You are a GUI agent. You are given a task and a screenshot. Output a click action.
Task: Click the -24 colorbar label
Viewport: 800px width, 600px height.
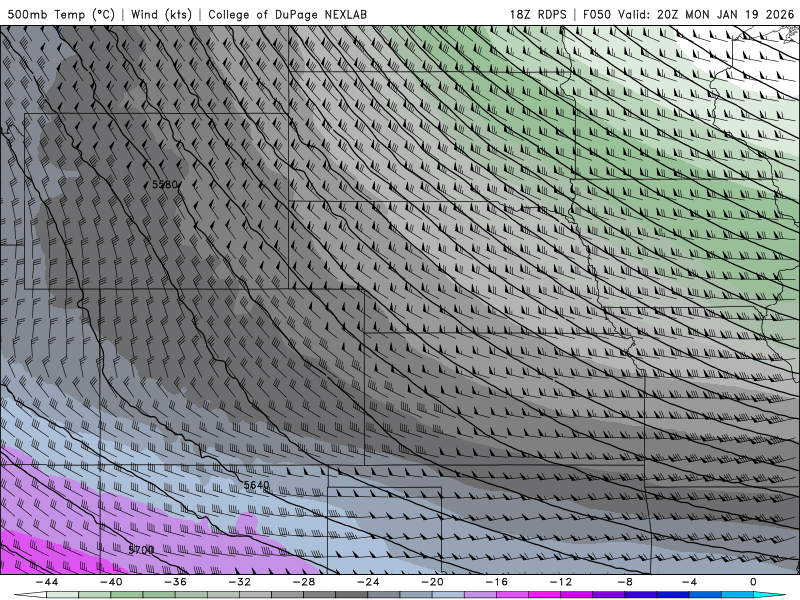coord(368,582)
